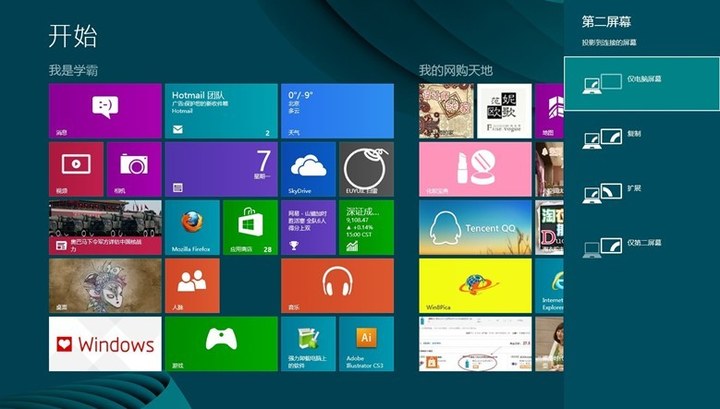Click the 我的网购天地 group title
Screen dimensions: 720x409
coord(456,71)
